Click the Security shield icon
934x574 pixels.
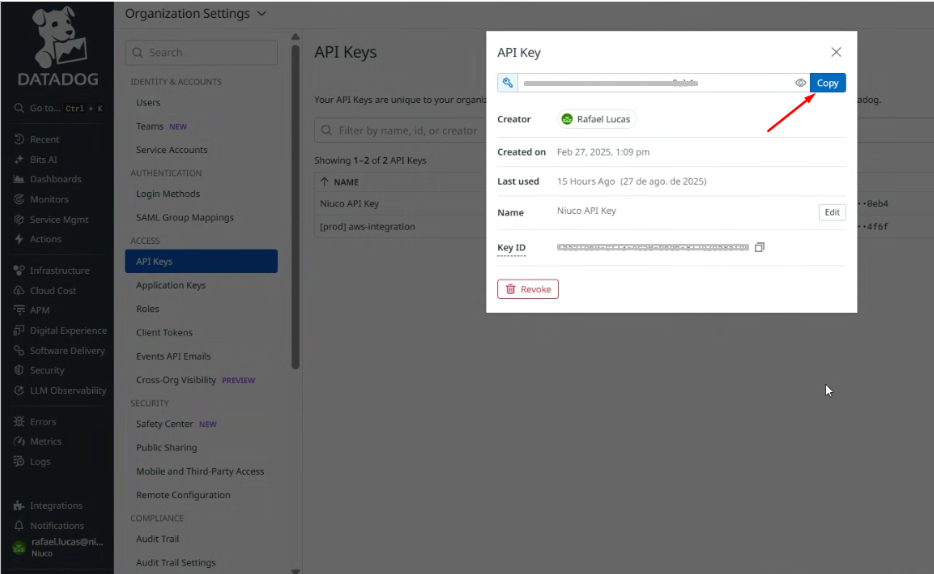pos(19,370)
